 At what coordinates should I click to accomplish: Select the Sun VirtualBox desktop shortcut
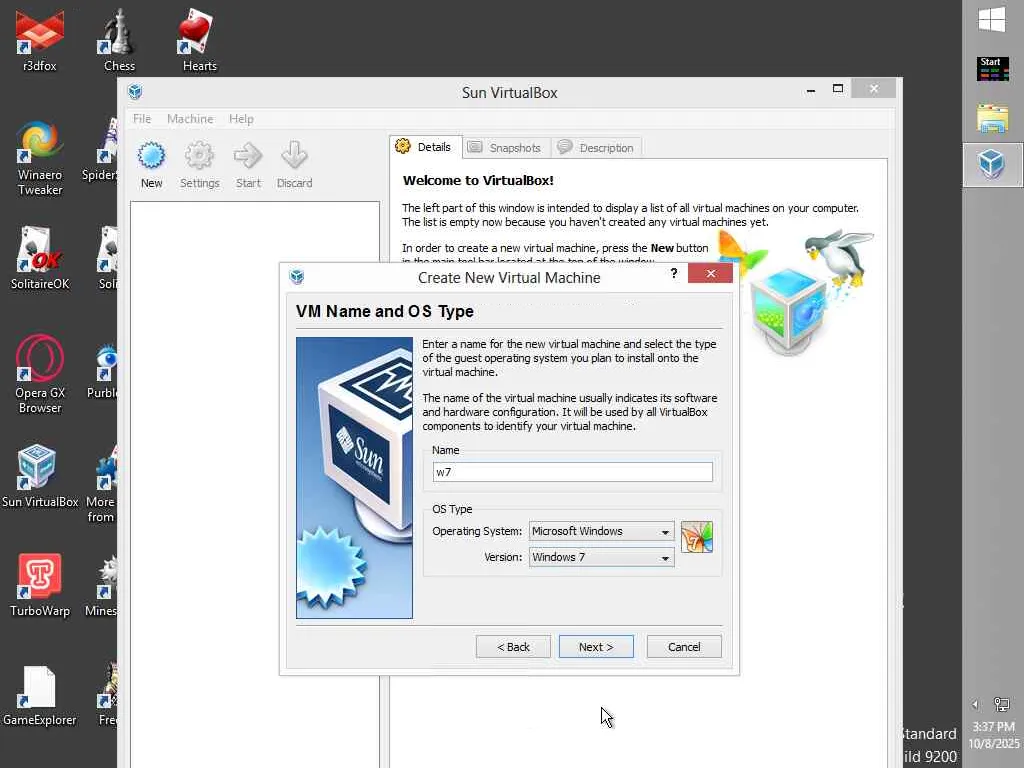tap(40, 475)
